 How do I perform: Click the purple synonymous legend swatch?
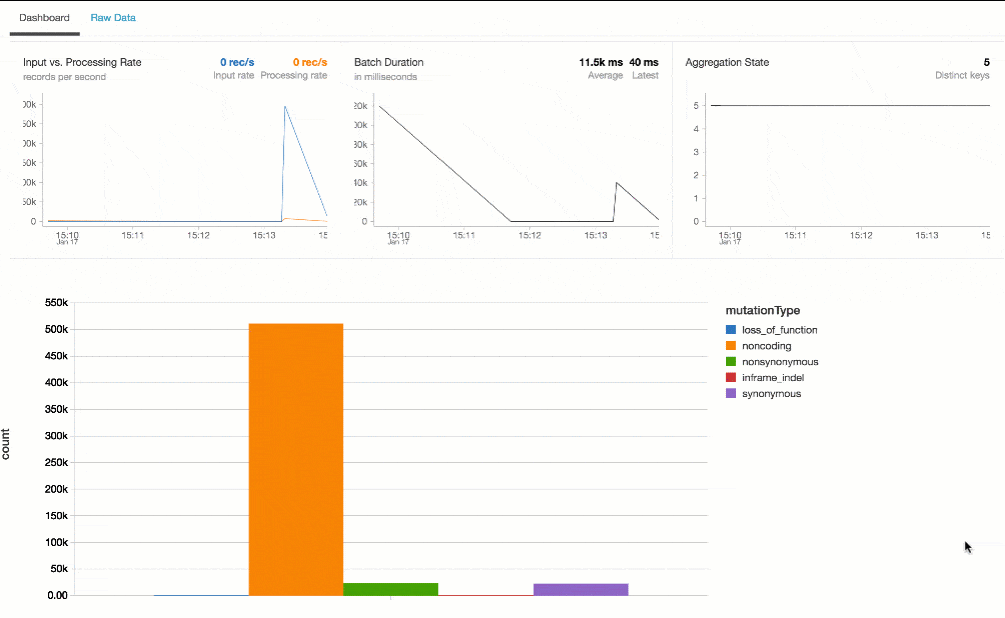coord(731,394)
